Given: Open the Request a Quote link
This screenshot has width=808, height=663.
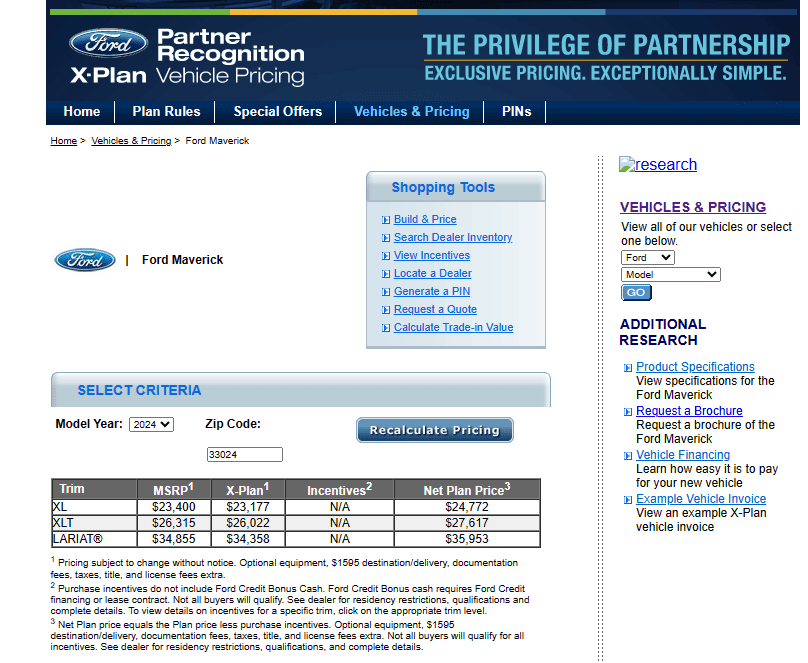Looking at the screenshot, I should tap(435, 310).
